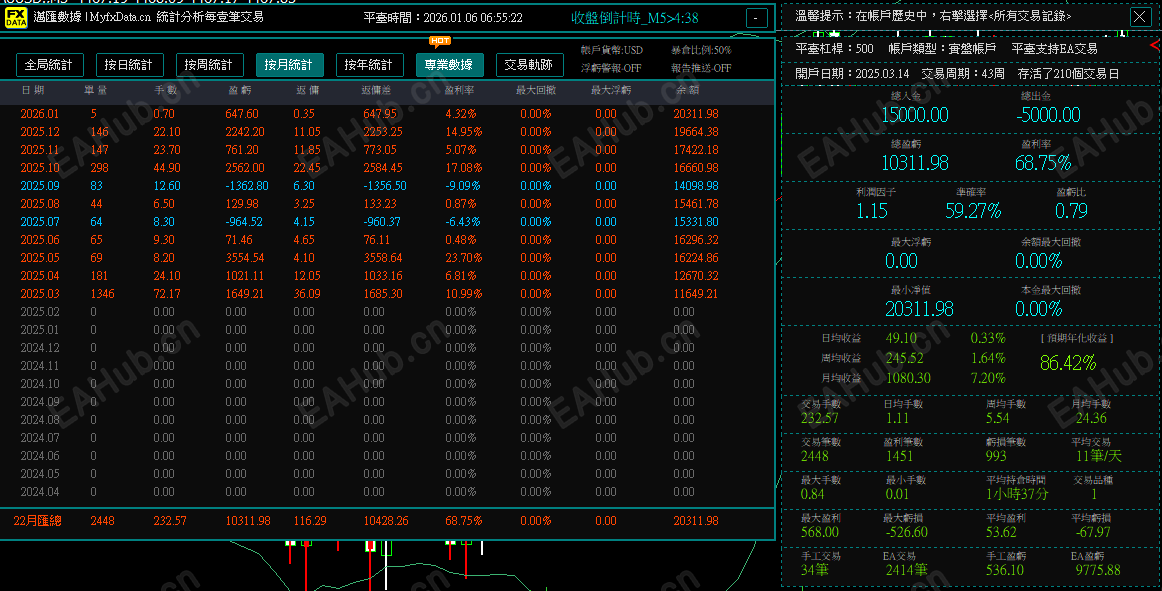
Task: Click the 最大浮虧 column header
Action: tap(611, 90)
